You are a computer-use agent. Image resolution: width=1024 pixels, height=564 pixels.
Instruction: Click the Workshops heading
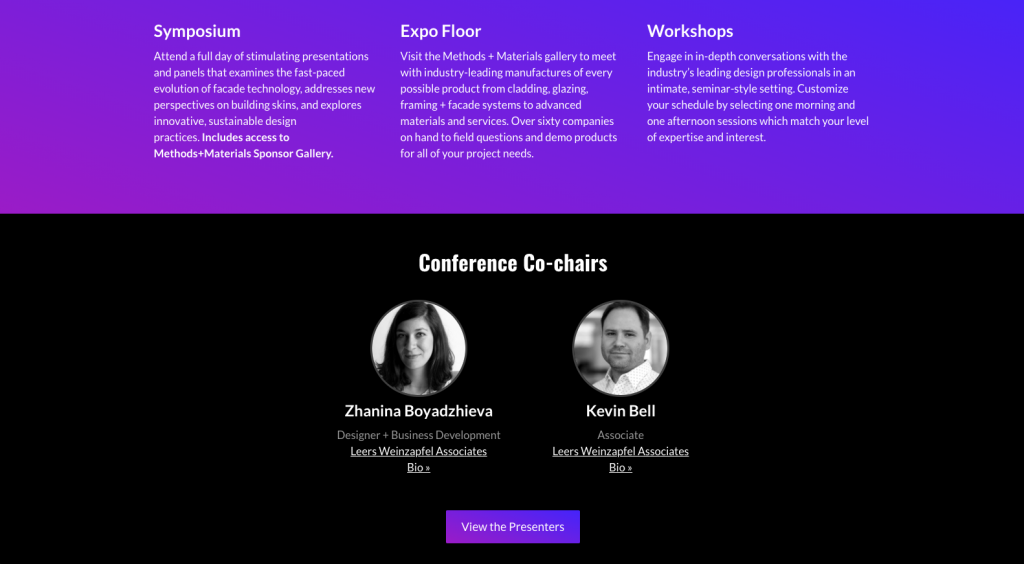click(690, 31)
